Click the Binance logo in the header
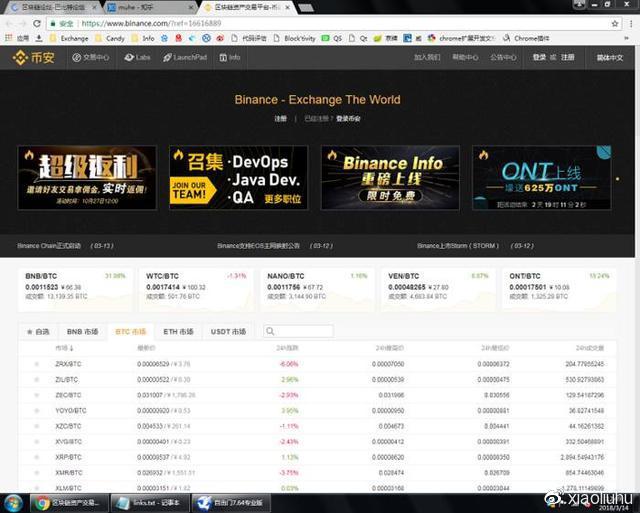The height and width of the screenshot is (513, 640). [32, 58]
